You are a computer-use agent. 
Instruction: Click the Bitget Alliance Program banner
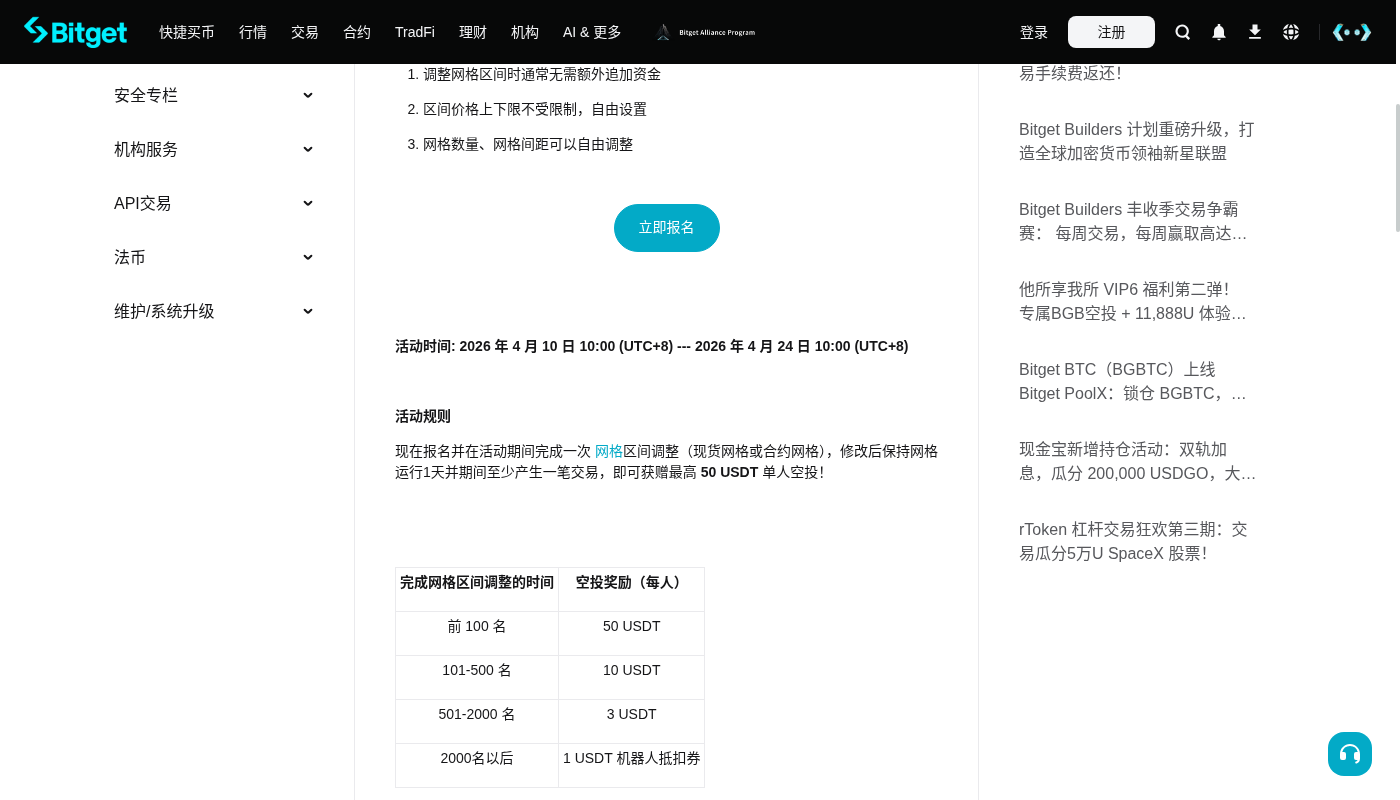point(705,32)
